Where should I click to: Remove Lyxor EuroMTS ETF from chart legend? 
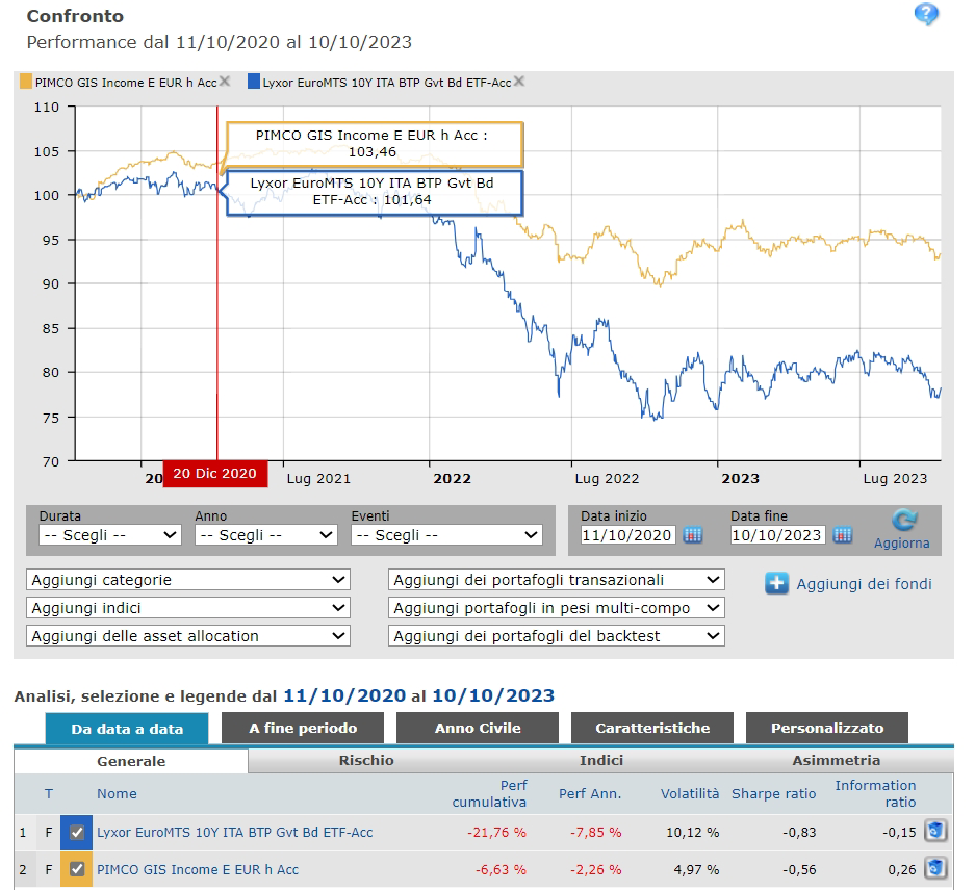tap(519, 81)
